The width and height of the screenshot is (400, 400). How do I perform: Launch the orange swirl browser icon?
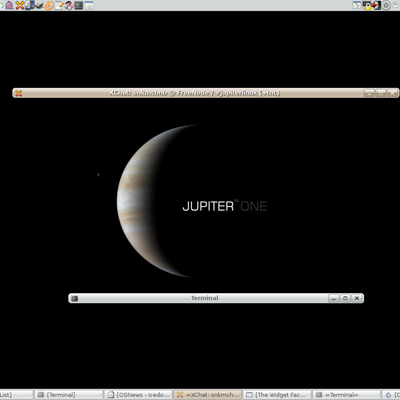[49, 5]
